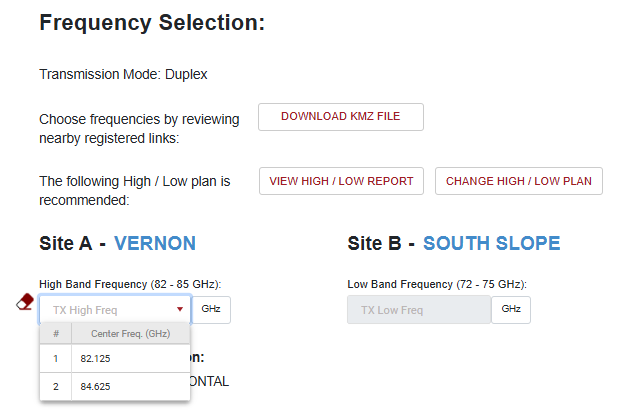Open the View High / Low Report
Screen dimensions: 629x413
[x=341, y=181]
